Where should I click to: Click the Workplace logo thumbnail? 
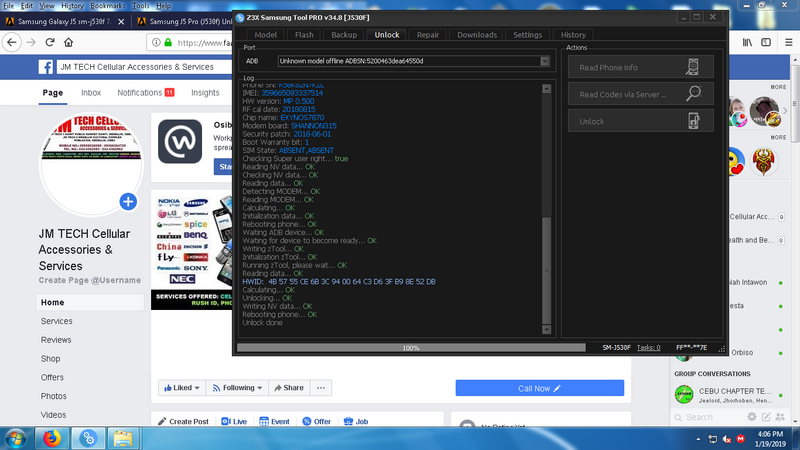click(x=180, y=141)
